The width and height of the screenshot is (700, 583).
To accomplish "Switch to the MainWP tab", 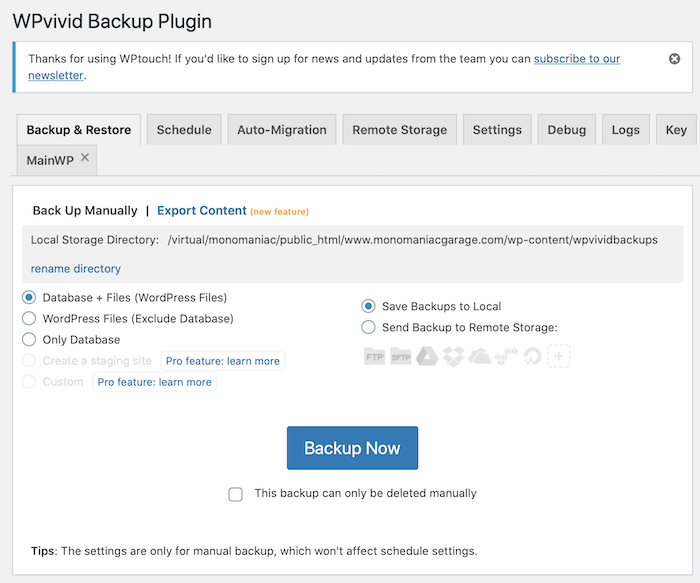I will (50, 160).
